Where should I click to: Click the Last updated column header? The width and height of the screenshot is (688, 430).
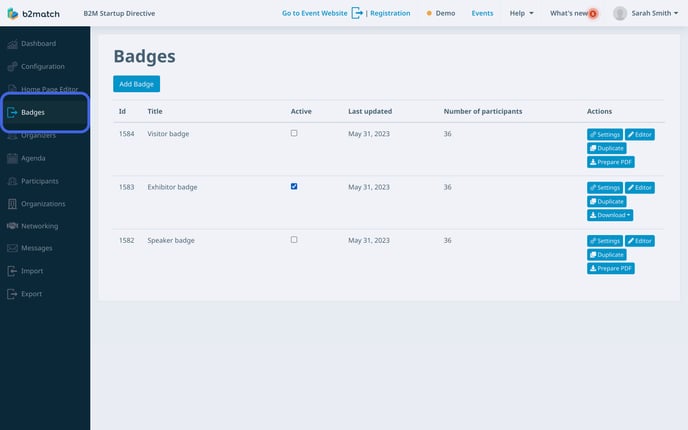[370, 111]
